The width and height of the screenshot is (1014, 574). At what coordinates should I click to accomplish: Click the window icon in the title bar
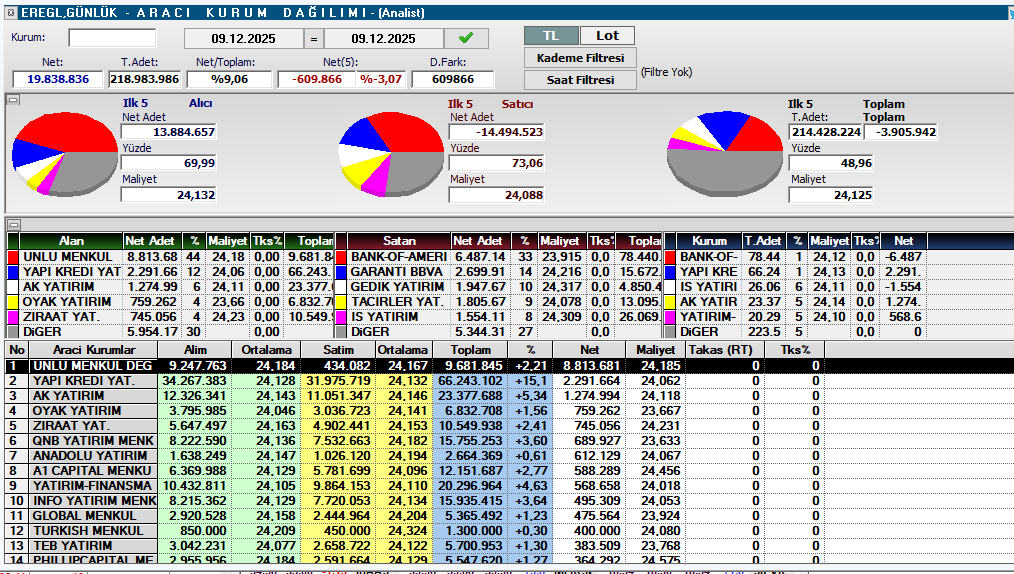click(x=10, y=10)
